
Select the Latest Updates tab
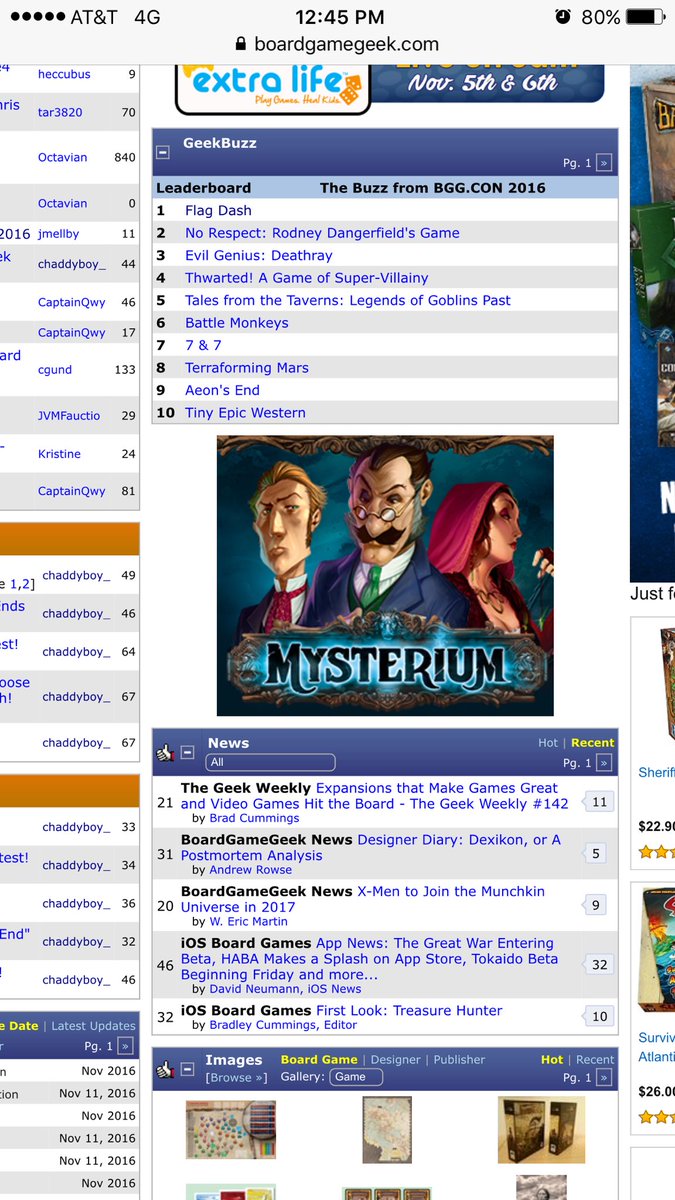coord(93,1026)
